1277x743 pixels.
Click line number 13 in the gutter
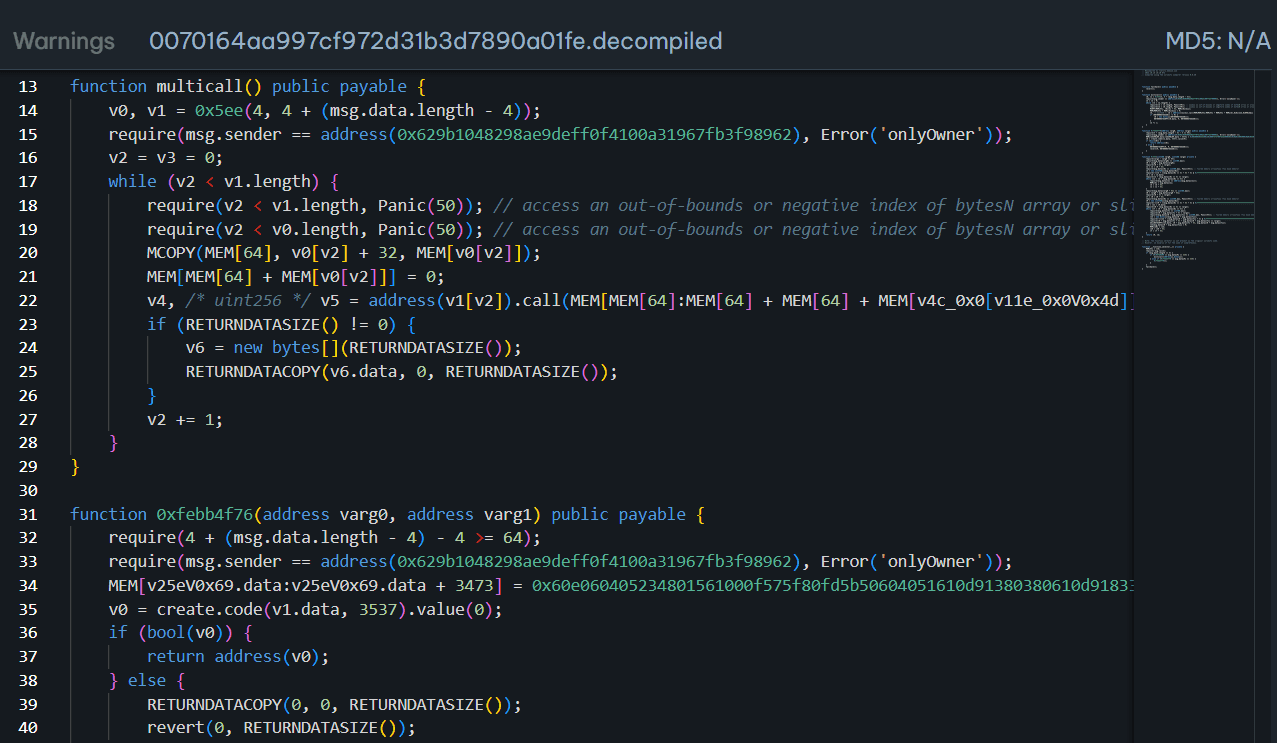tap(28, 86)
